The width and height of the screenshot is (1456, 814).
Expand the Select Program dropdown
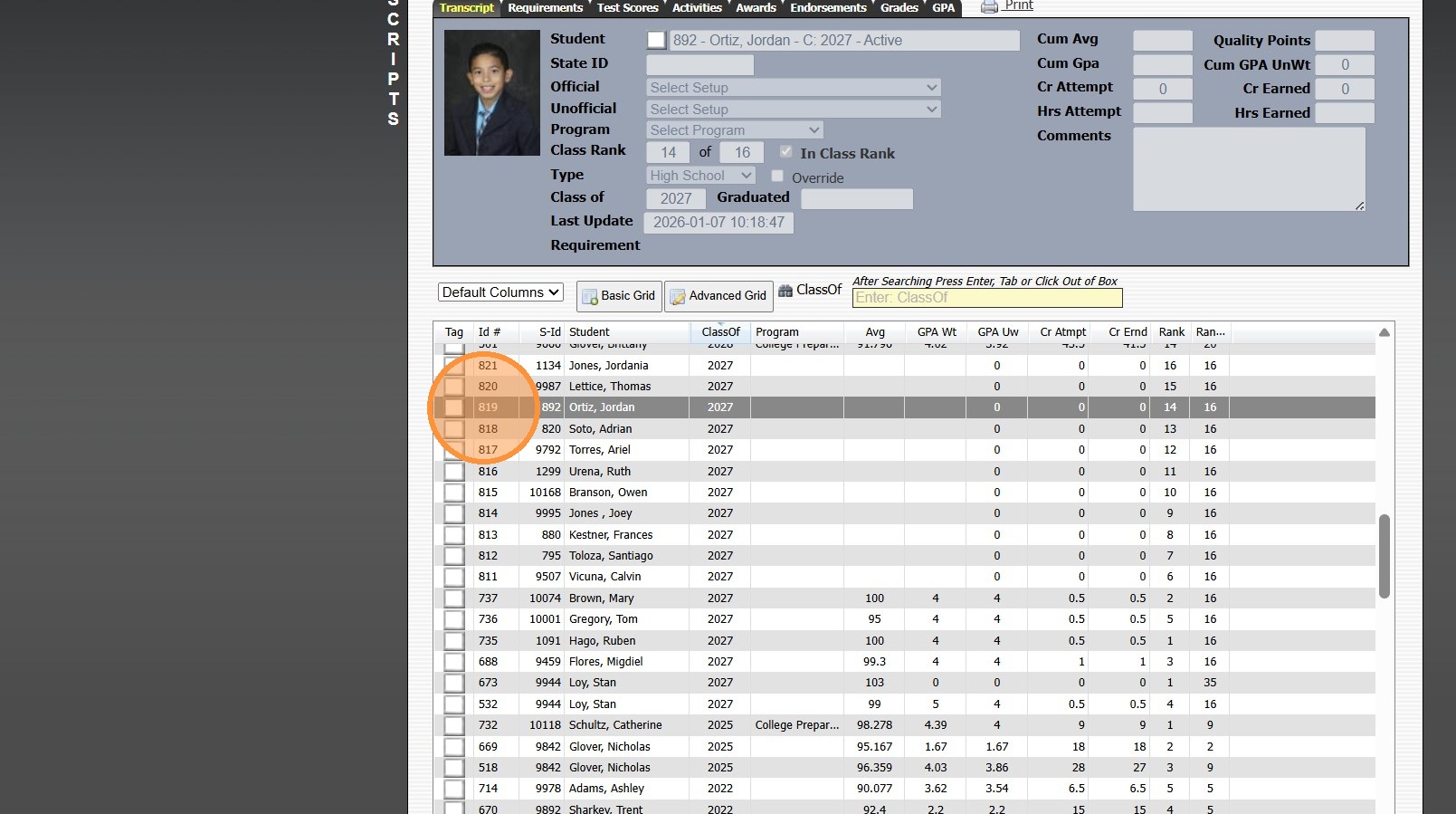point(734,130)
